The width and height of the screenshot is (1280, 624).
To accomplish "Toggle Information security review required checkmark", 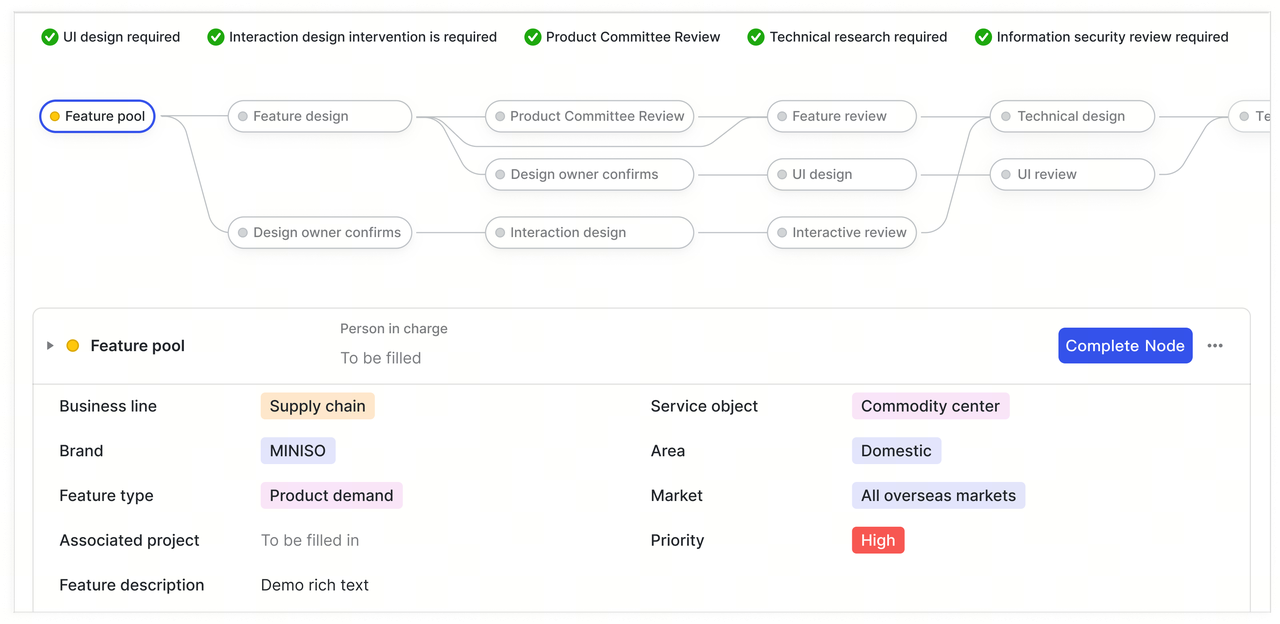I will 983,37.
